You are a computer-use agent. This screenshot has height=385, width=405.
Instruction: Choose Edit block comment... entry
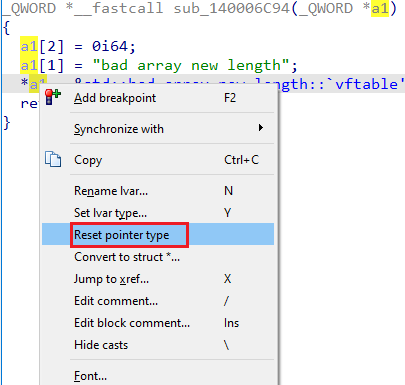click(x=158, y=323)
